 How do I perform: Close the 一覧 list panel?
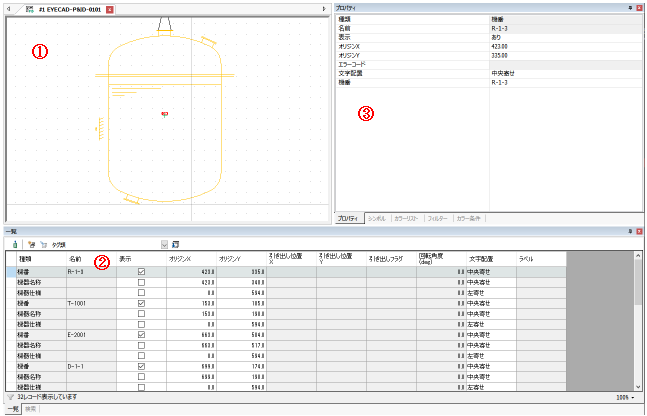(x=640, y=232)
